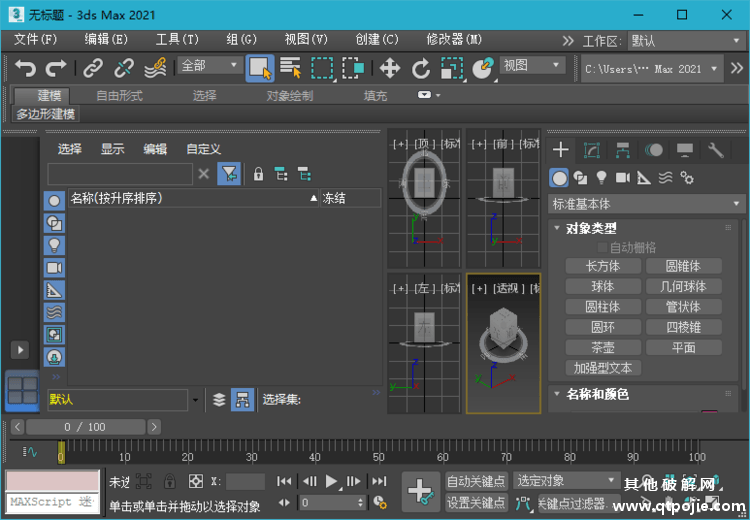Select the Rotate tool

click(421, 68)
